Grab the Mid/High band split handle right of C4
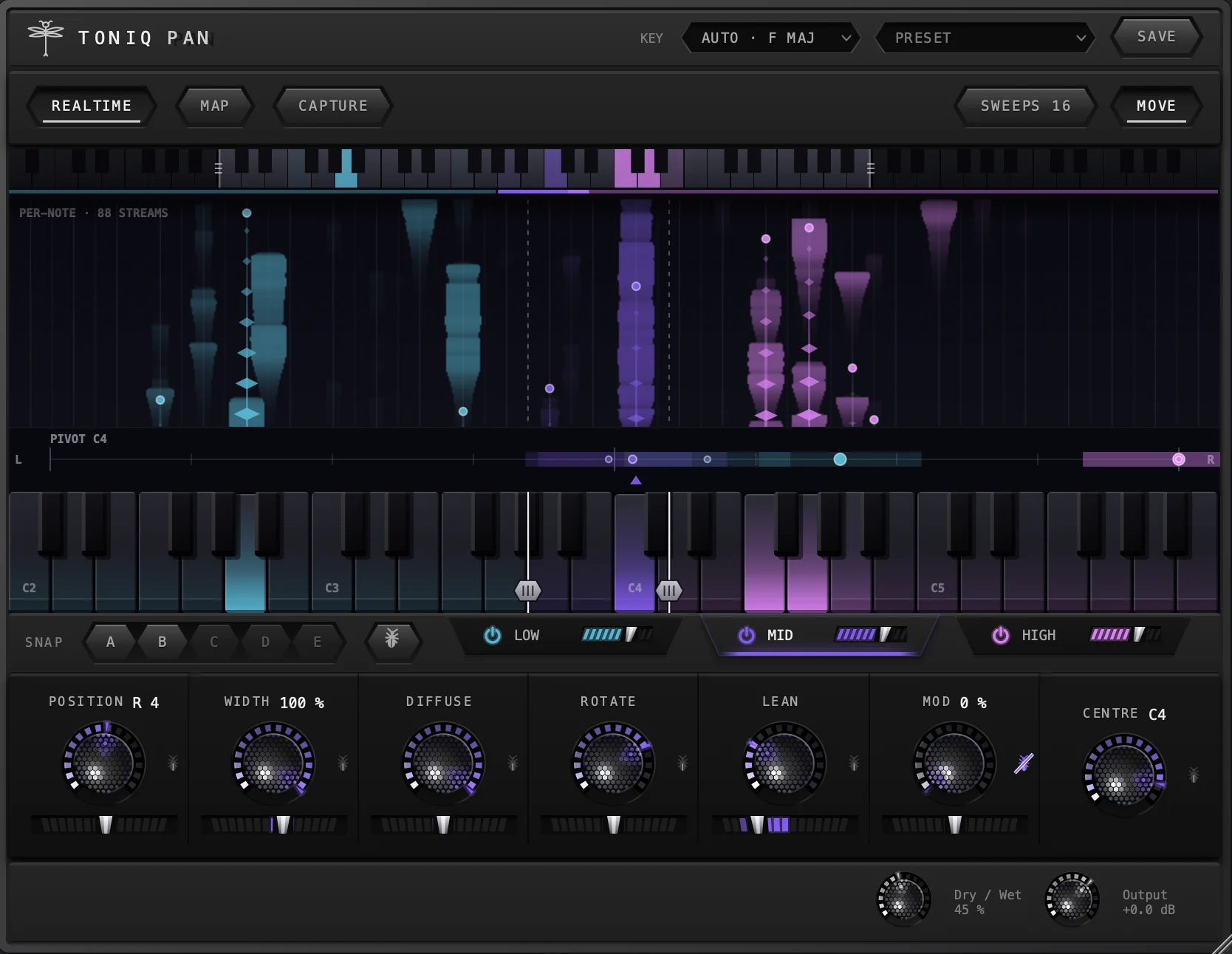This screenshot has width=1232, height=954. [669, 591]
